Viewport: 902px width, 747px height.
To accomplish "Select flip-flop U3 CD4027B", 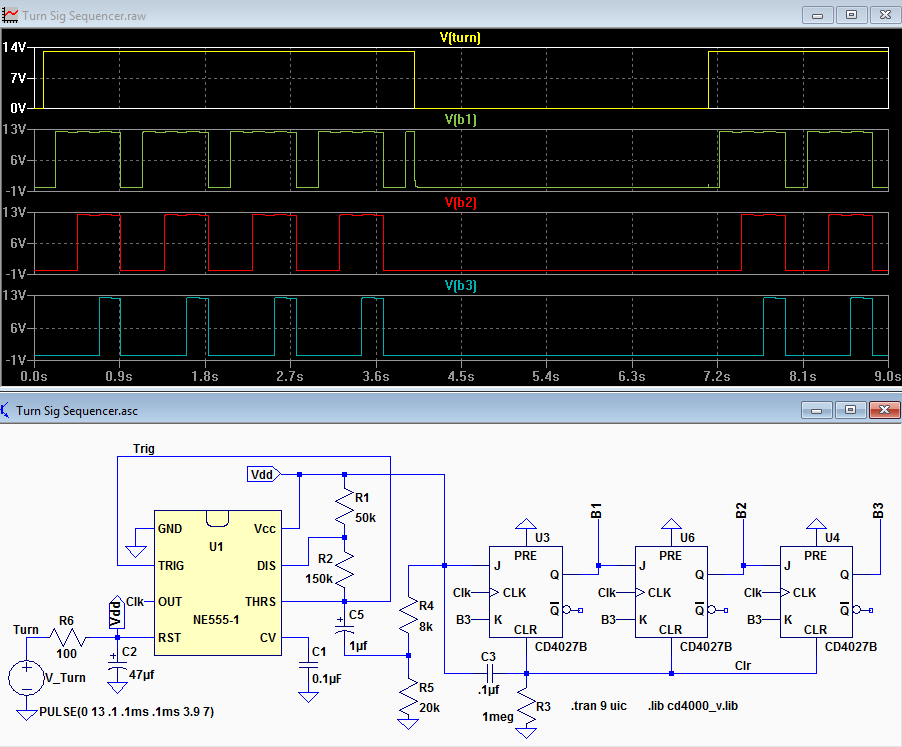I will click(x=526, y=592).
